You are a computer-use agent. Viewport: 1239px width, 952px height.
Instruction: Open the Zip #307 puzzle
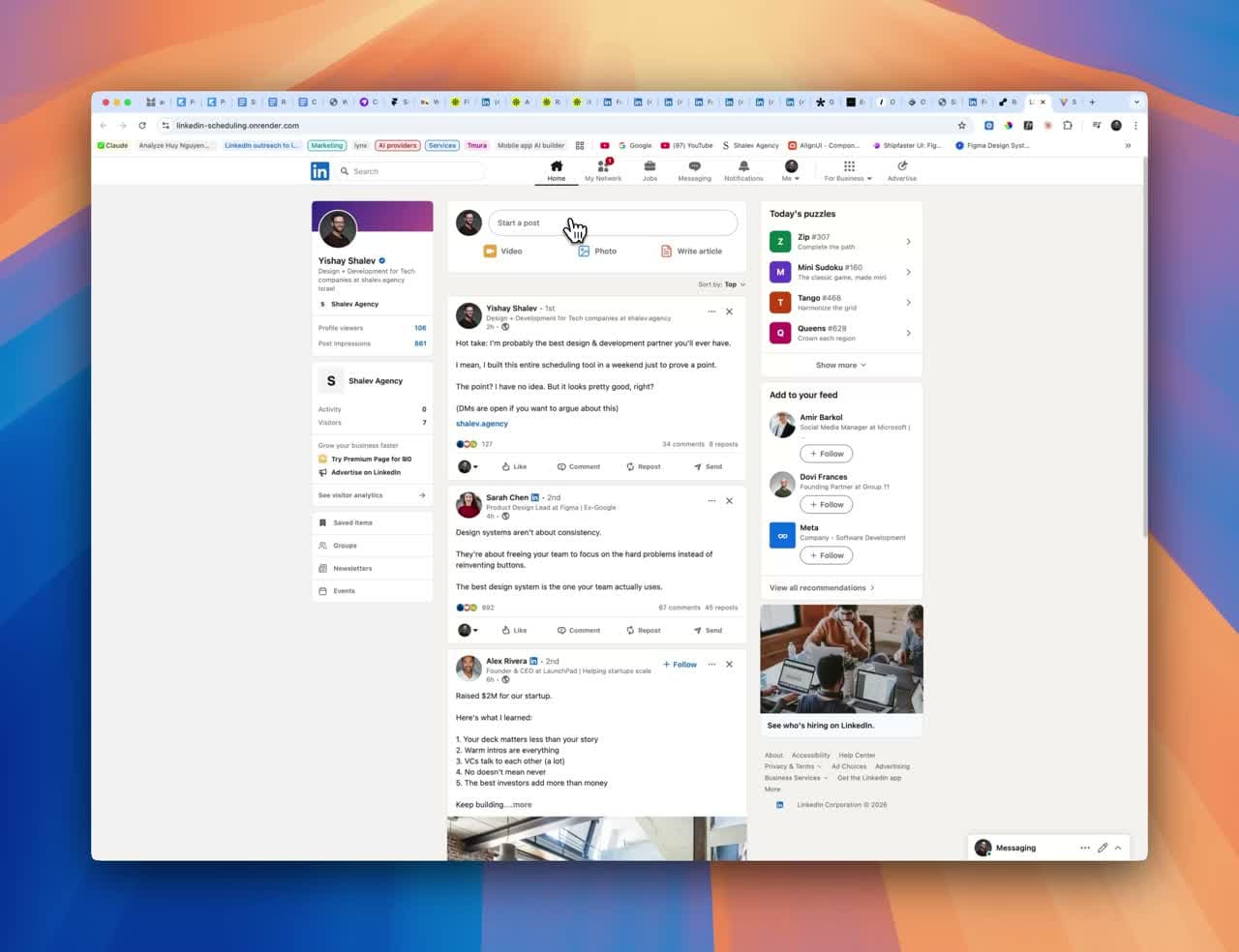tap(841, 241)
